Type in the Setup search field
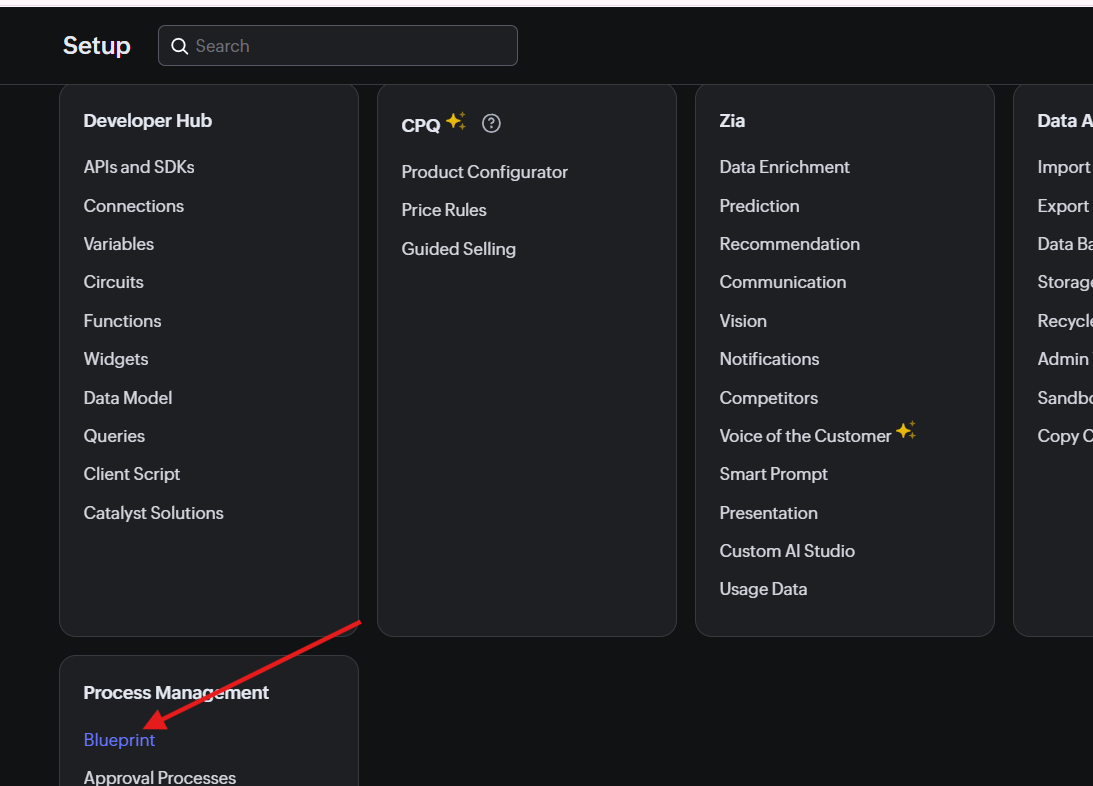 [x=350, y=46]
